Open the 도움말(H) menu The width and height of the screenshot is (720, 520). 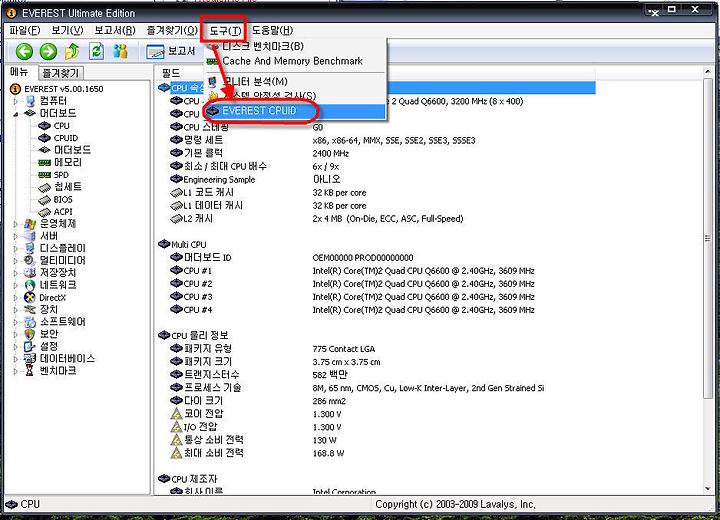[x=272, y=30]
